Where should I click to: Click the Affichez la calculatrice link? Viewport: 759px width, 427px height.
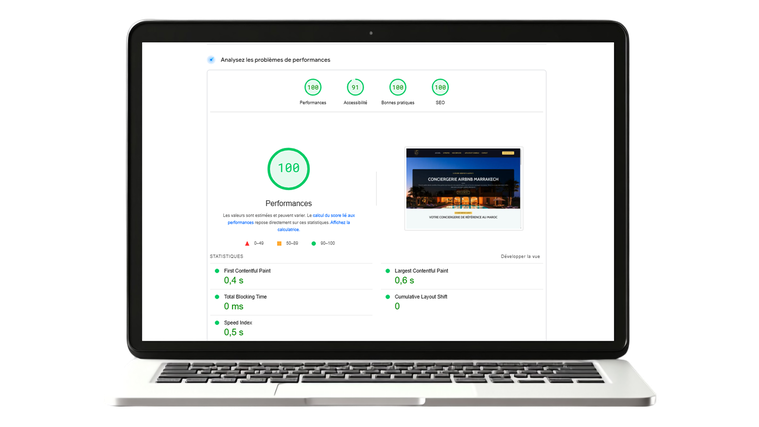click(313, 226)
